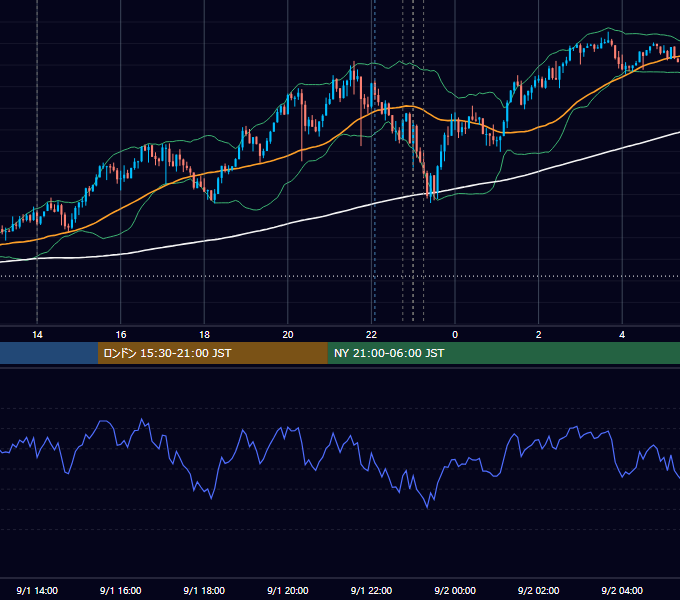
Task: Click the 4 hour axis label
Action: coord(622,335)
